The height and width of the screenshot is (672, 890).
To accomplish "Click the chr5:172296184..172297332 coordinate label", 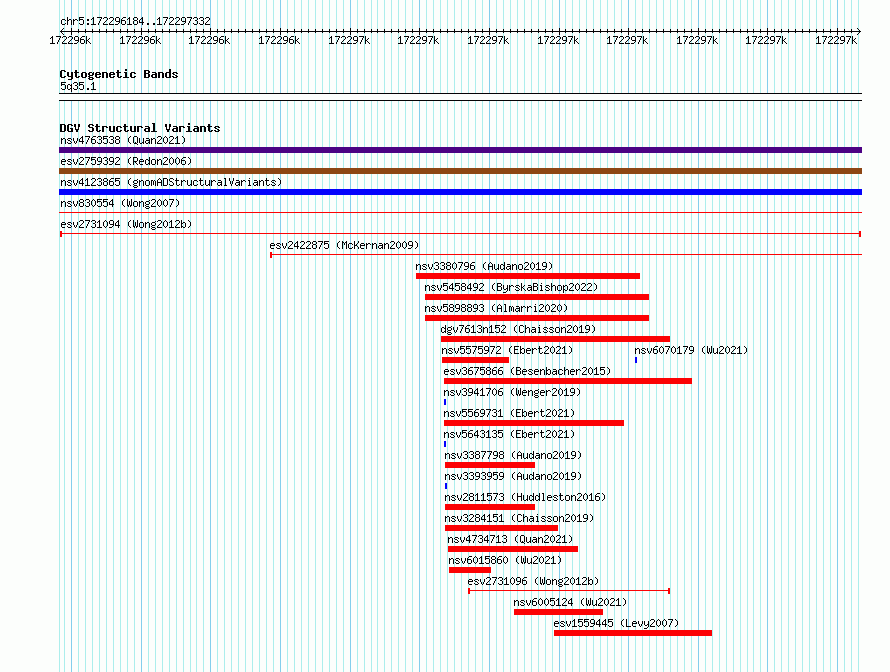I will click(x=135, y=22).
